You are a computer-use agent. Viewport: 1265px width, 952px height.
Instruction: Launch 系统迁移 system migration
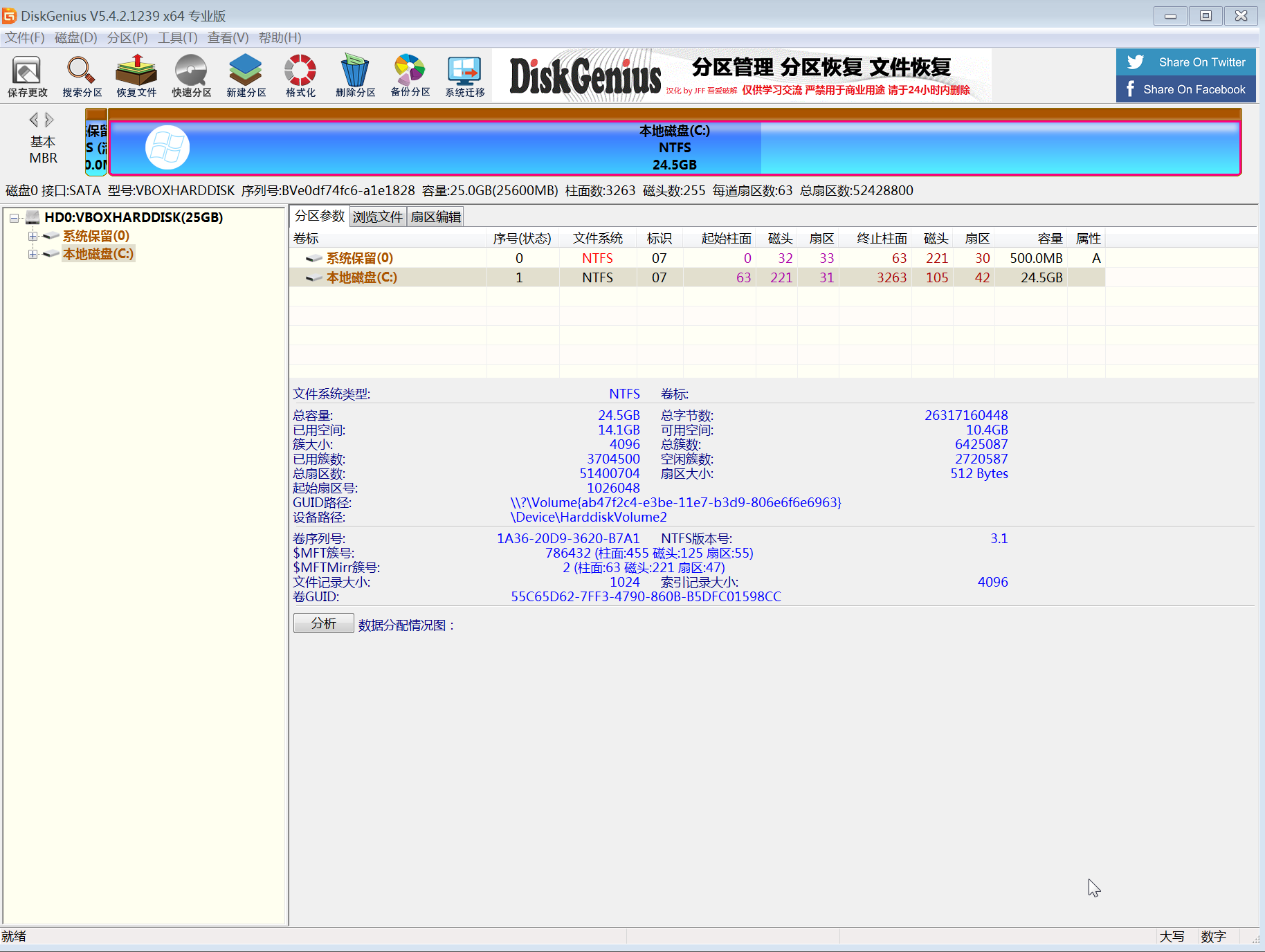click(x=464, y=76)
